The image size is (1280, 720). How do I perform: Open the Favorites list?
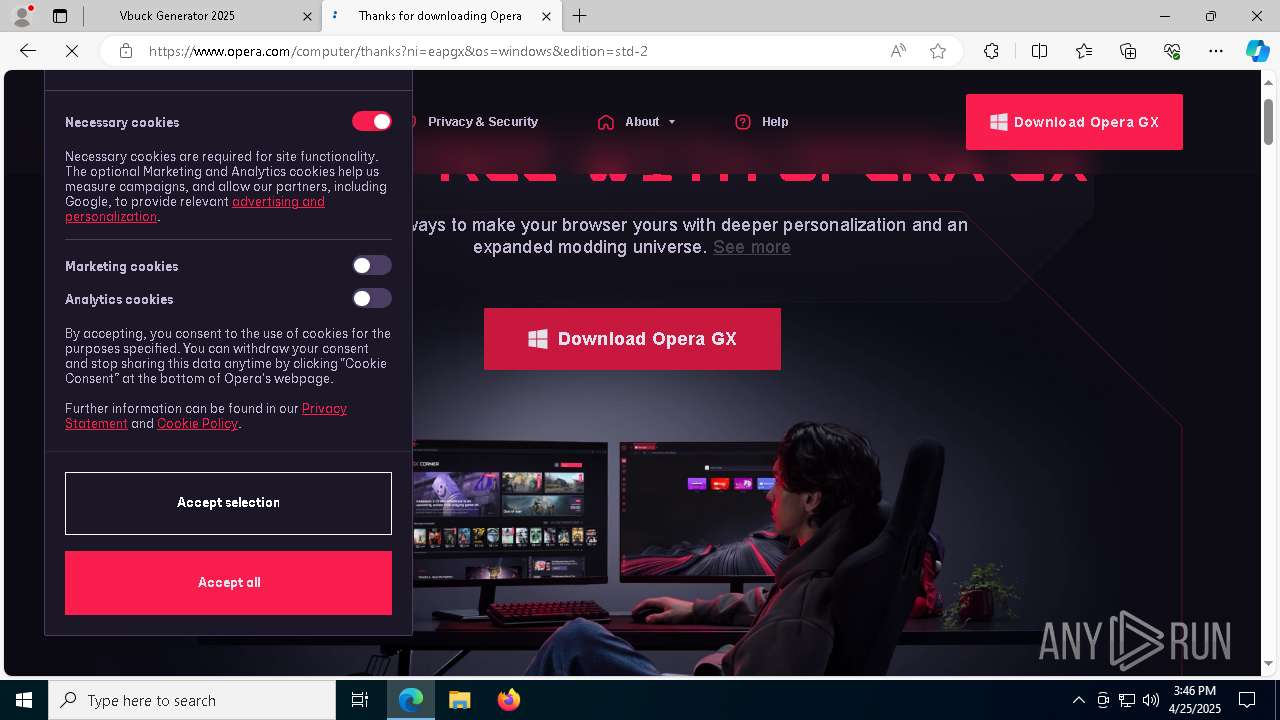[x=1084, y=51]
